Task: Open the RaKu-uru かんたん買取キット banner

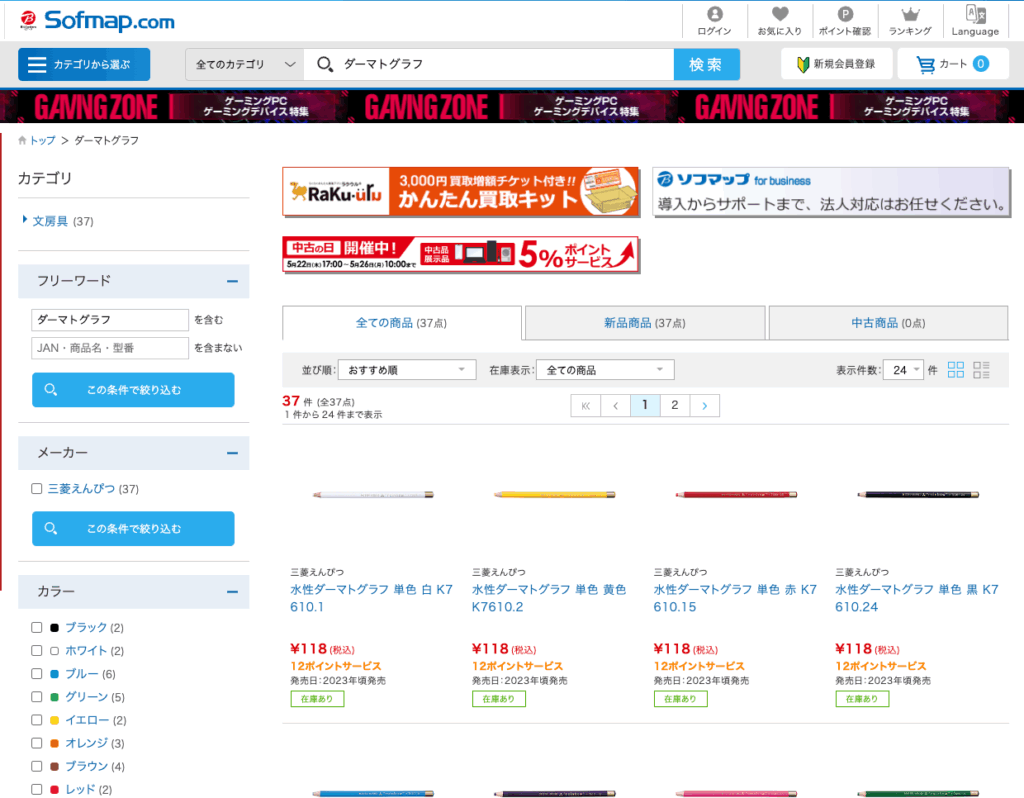Action: (460, 191)
